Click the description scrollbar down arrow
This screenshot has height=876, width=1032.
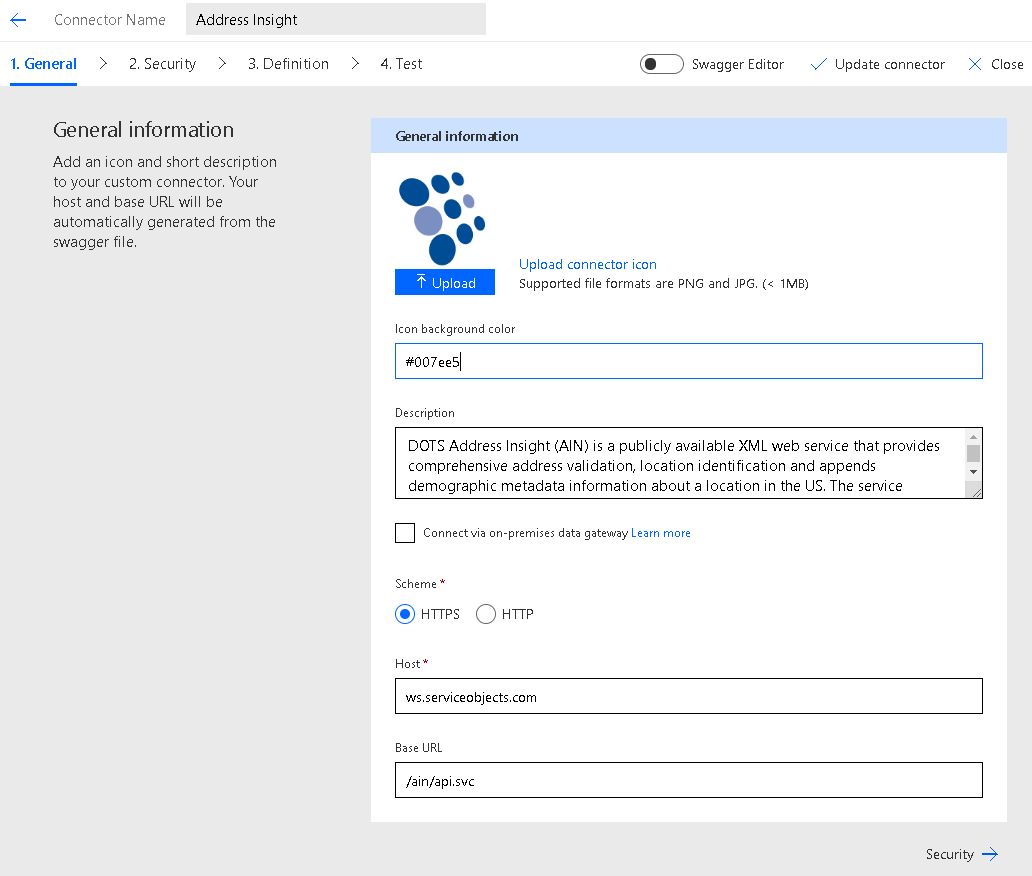(973, 472)
